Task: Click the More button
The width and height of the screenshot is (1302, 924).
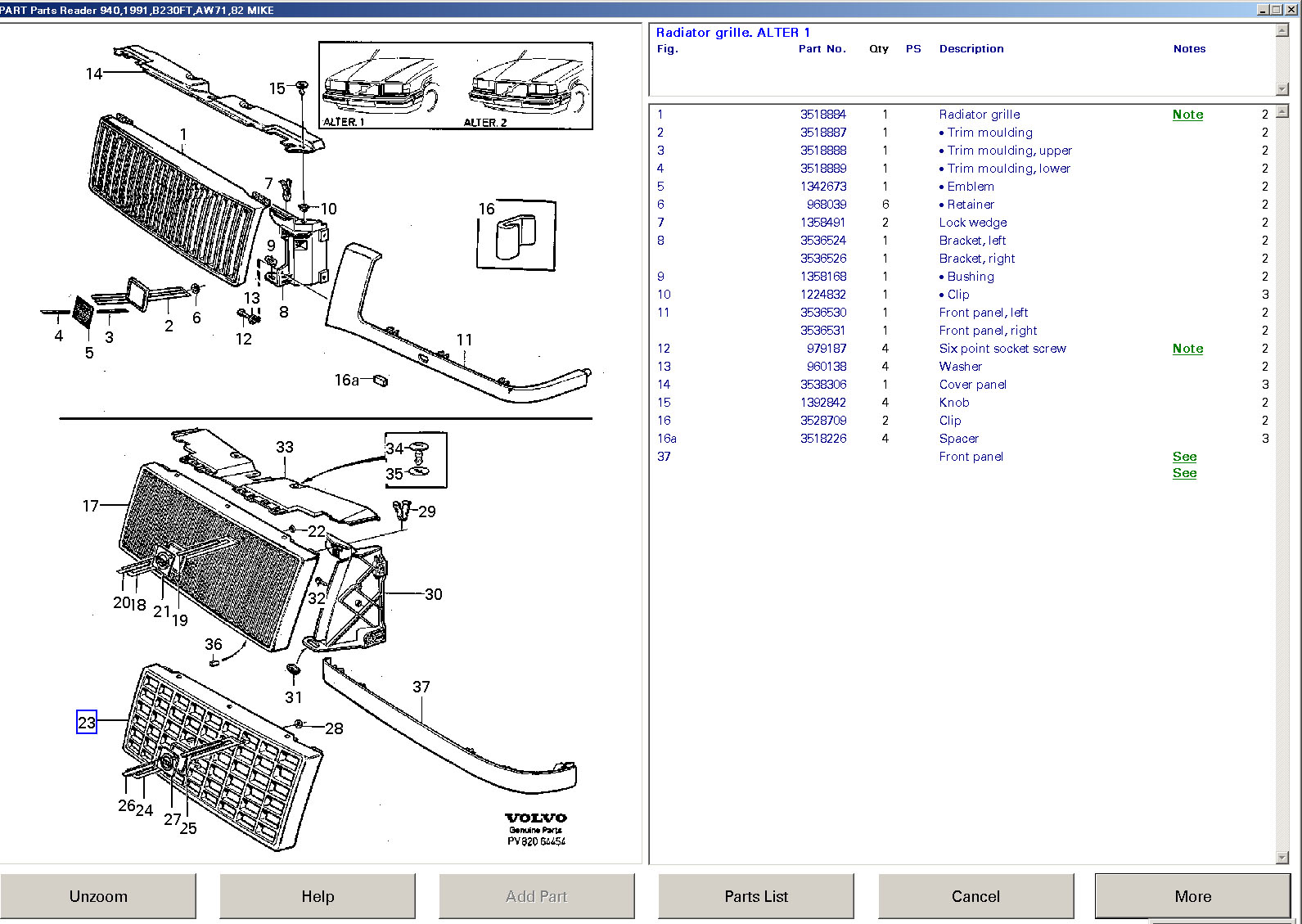Action: (x=1193, y=896)
